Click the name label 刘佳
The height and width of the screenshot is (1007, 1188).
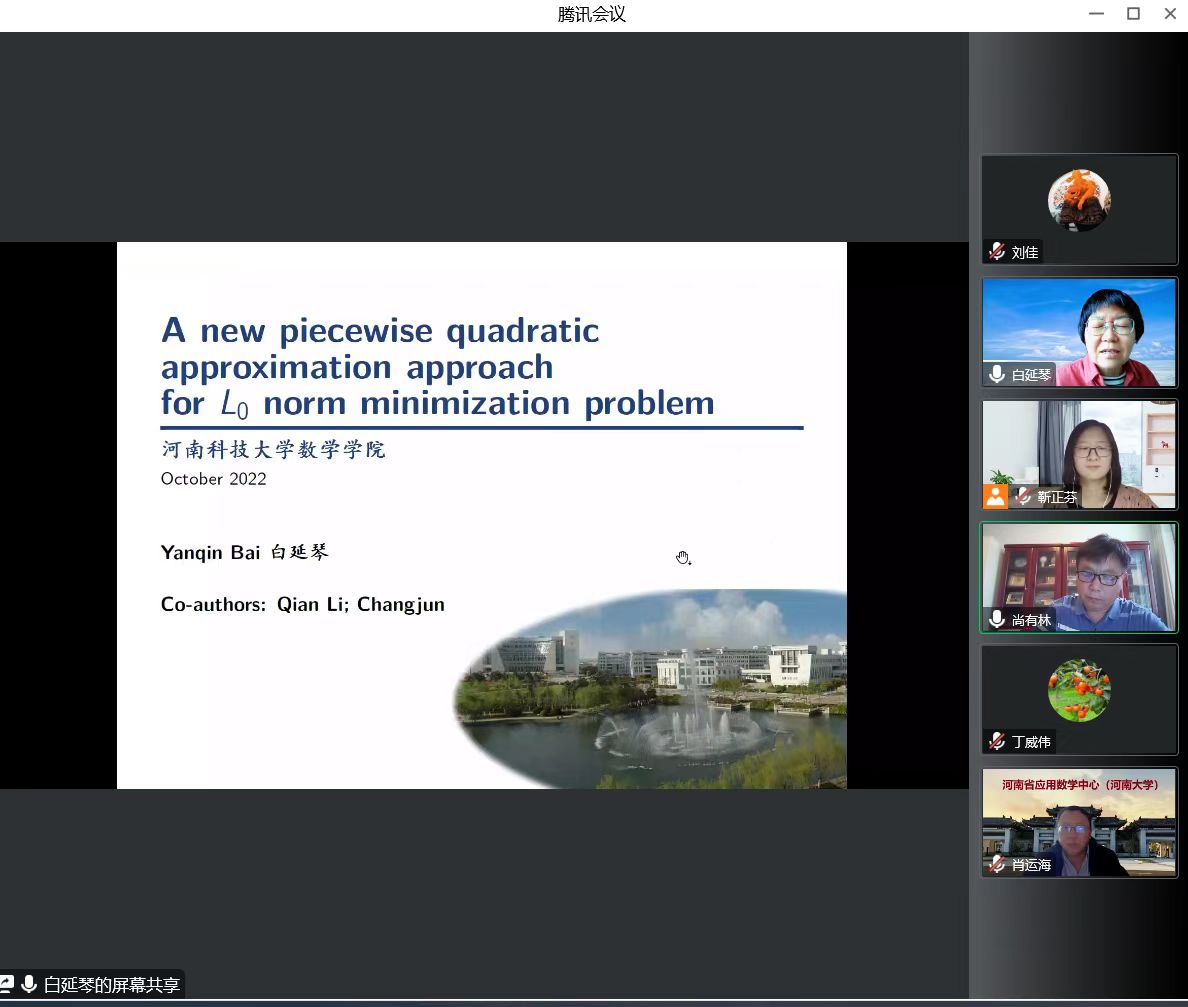click(x=1024, y=252)
